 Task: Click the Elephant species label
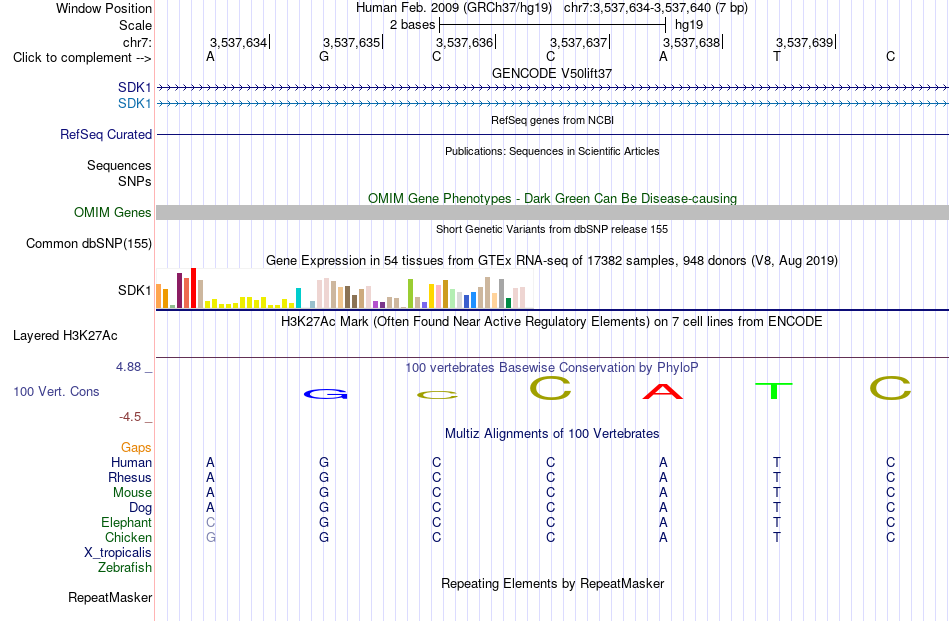click(x=127, y=523)
